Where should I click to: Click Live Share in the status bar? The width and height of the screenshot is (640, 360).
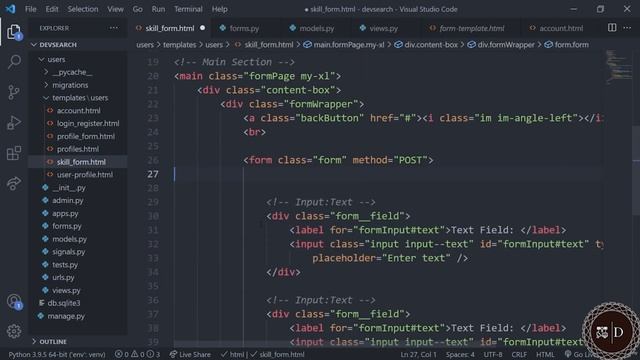[190, 354]
